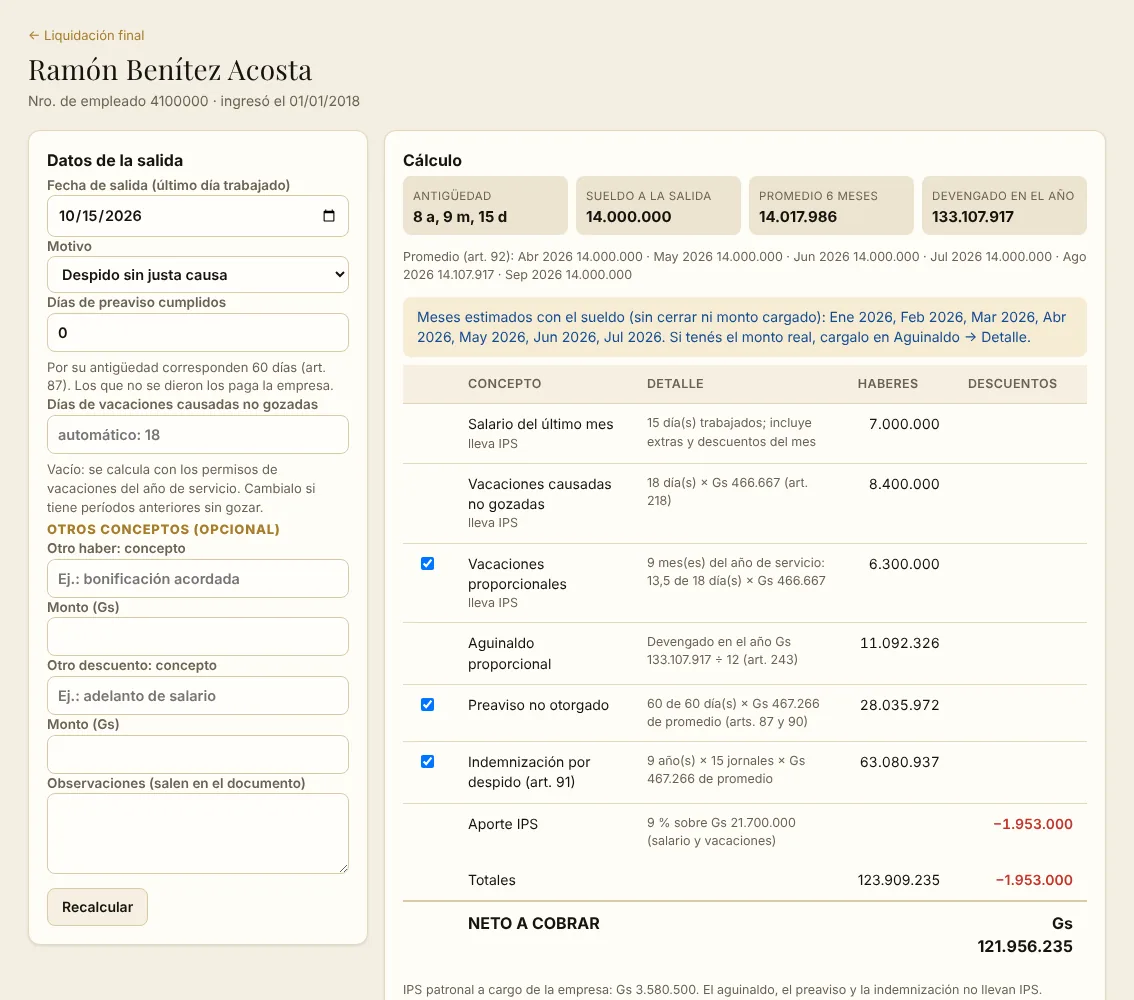
Task: Click the NETO A COBRAR label
Action: 534,923
